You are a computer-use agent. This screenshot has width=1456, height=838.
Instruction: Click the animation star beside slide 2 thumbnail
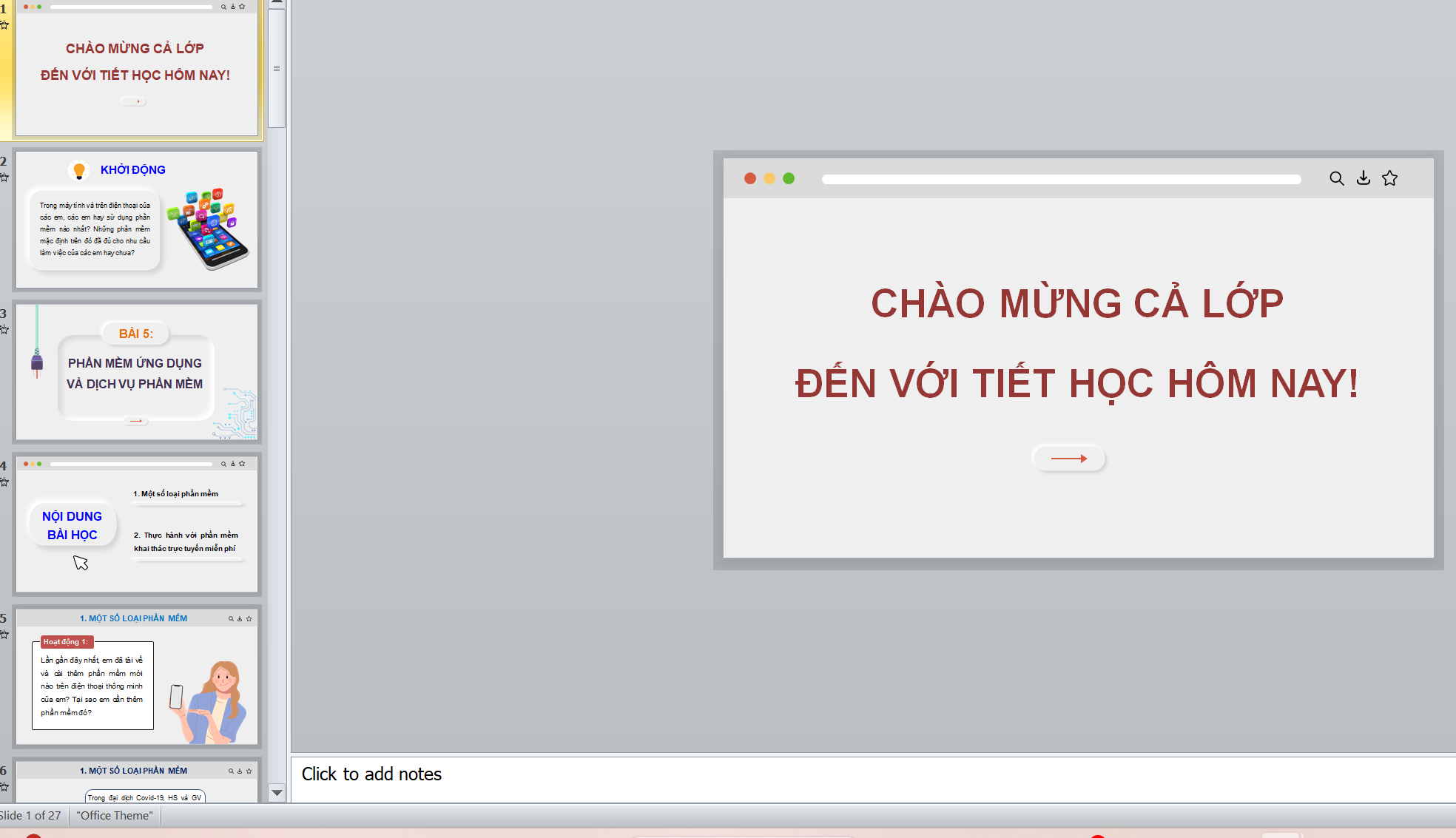pyautogui.click(x=4, y=178)
